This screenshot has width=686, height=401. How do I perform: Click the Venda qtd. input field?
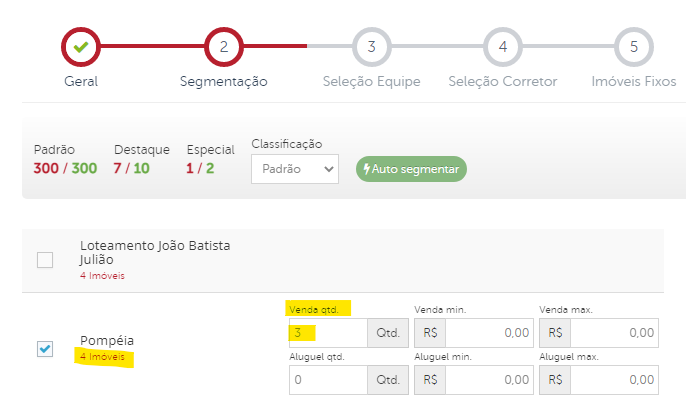click(x=327, y=333)
